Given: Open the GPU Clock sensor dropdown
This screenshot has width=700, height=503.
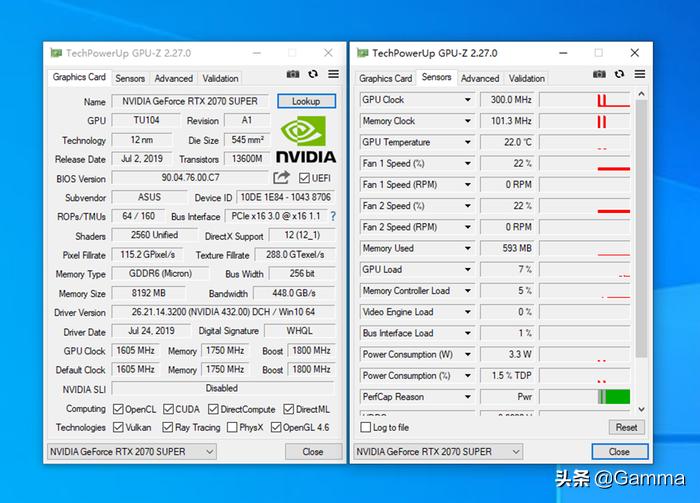Looking at the screenshot, I should point(467,100).
